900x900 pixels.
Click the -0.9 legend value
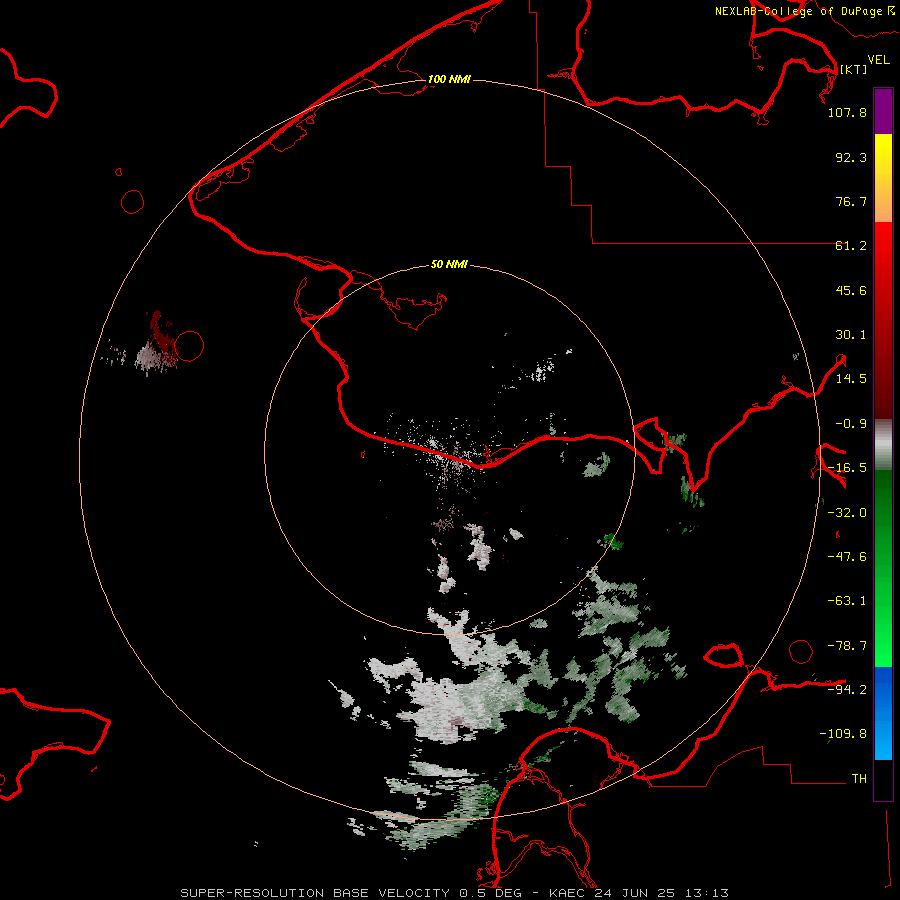851,424
